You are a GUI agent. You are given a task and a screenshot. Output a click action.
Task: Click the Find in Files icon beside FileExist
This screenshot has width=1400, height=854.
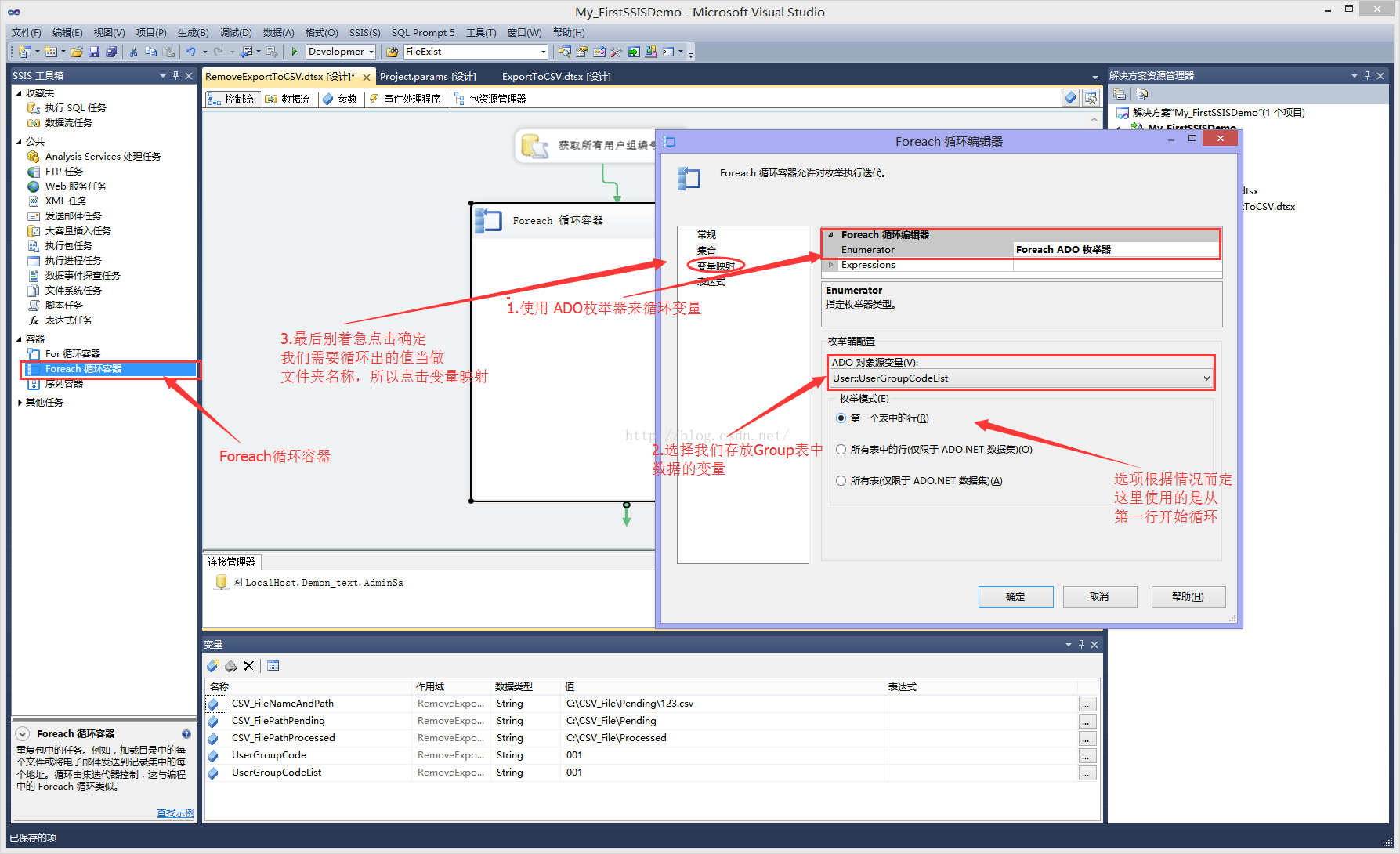[393, 52]
